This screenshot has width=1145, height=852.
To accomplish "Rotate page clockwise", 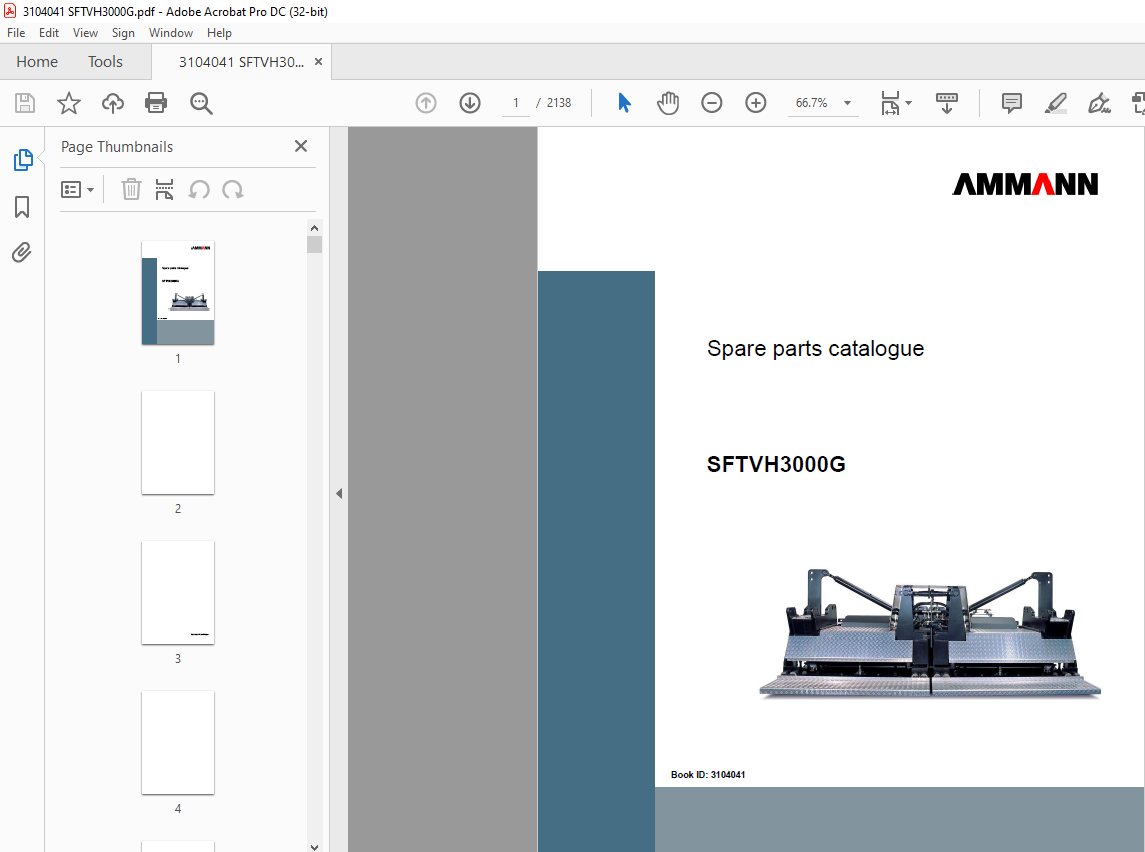I will click(232, 190).
